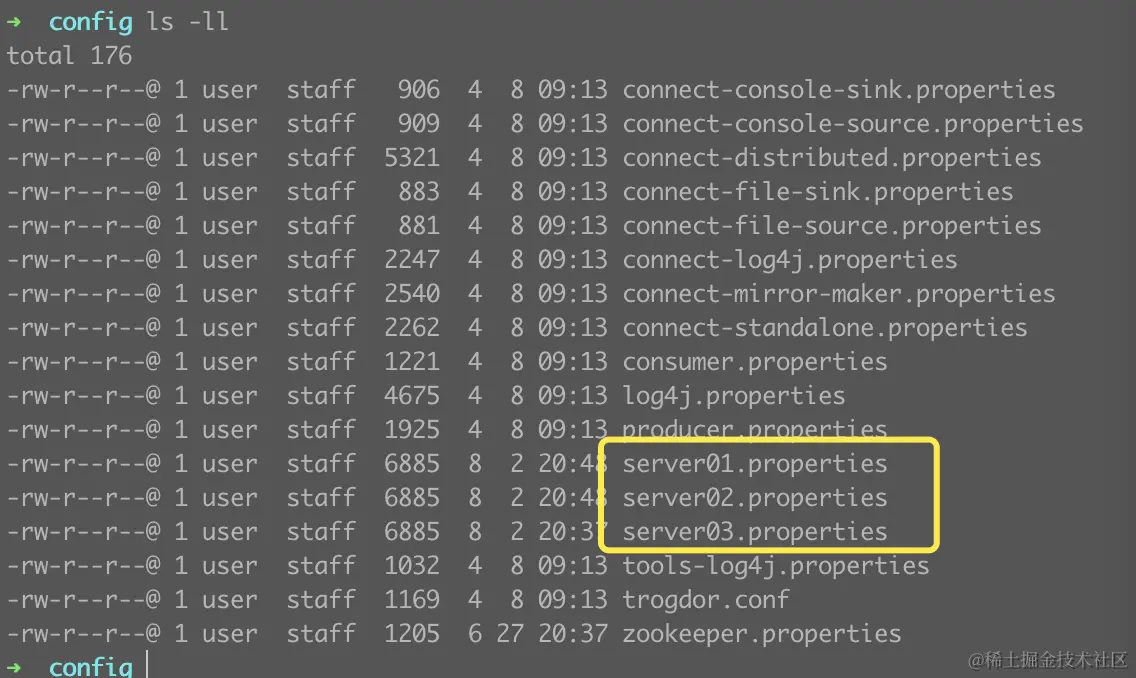Screen dimensions: 1136x678
Task: Select the connect-file-sink.properties filename
Action: pos(817,192)
